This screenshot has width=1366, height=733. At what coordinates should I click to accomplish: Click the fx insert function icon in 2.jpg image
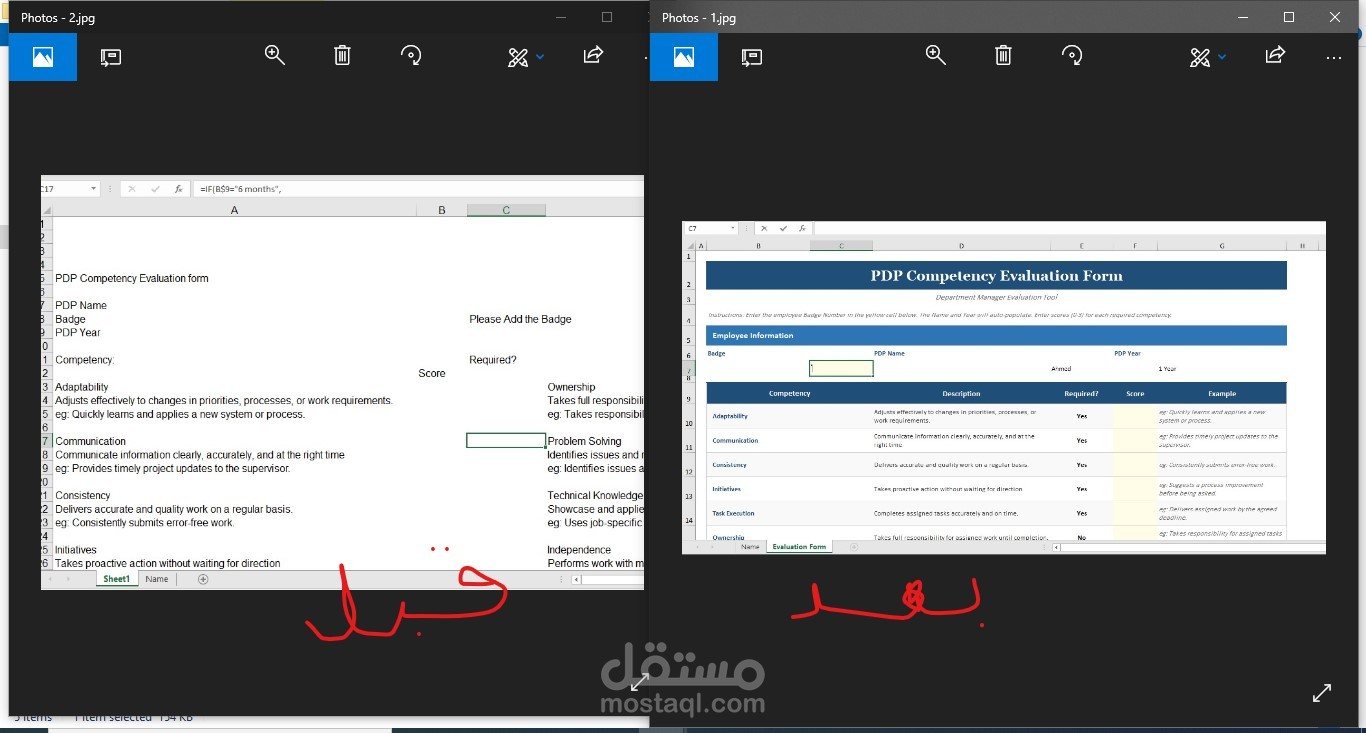(x=178, y=188)
